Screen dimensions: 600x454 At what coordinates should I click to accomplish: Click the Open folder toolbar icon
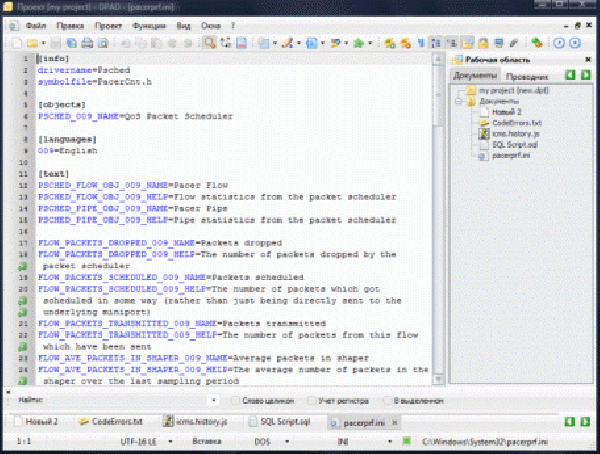[x=33, y=43]
